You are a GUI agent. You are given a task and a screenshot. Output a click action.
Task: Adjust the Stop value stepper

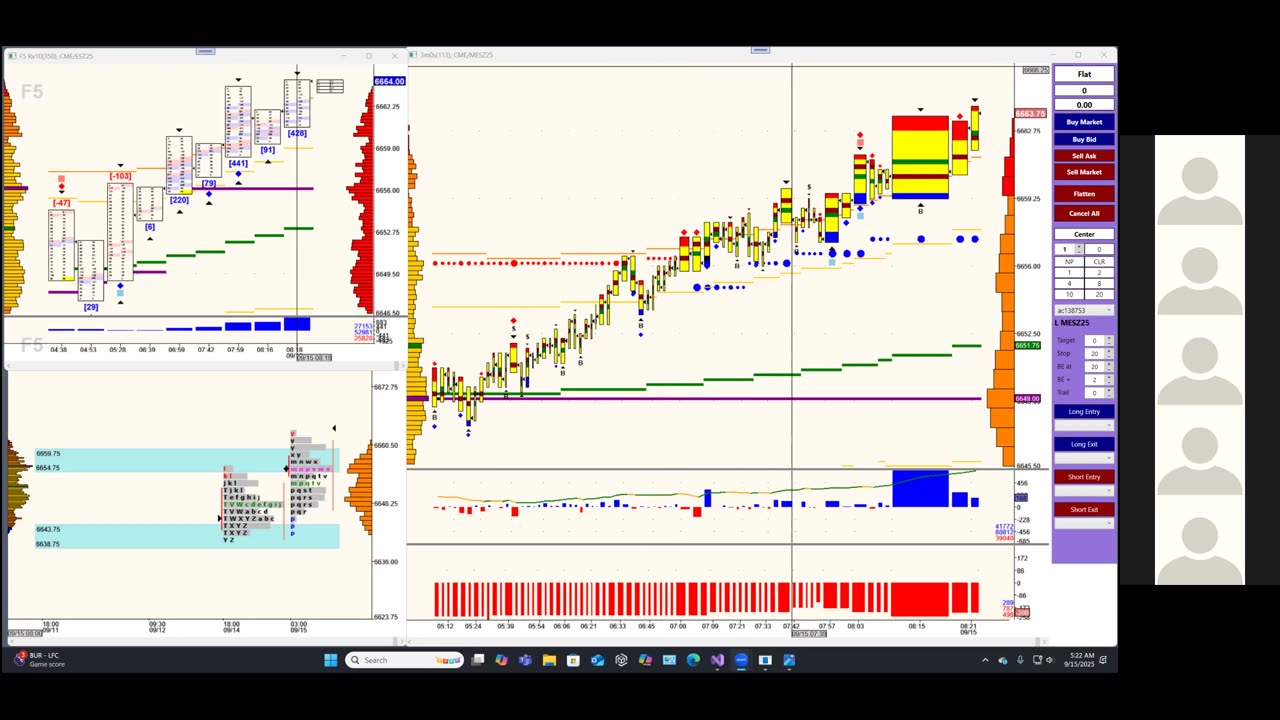point(1109,353)
